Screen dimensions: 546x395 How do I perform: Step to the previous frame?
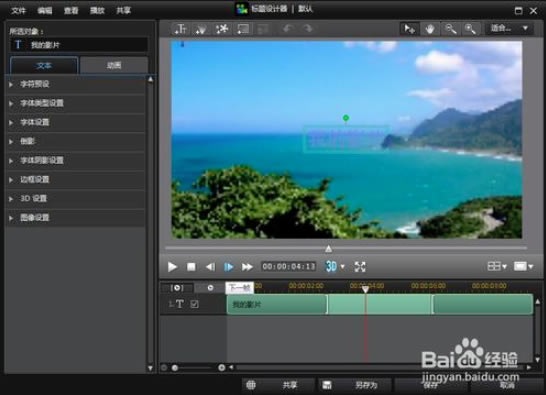click(x=210, y=267)
